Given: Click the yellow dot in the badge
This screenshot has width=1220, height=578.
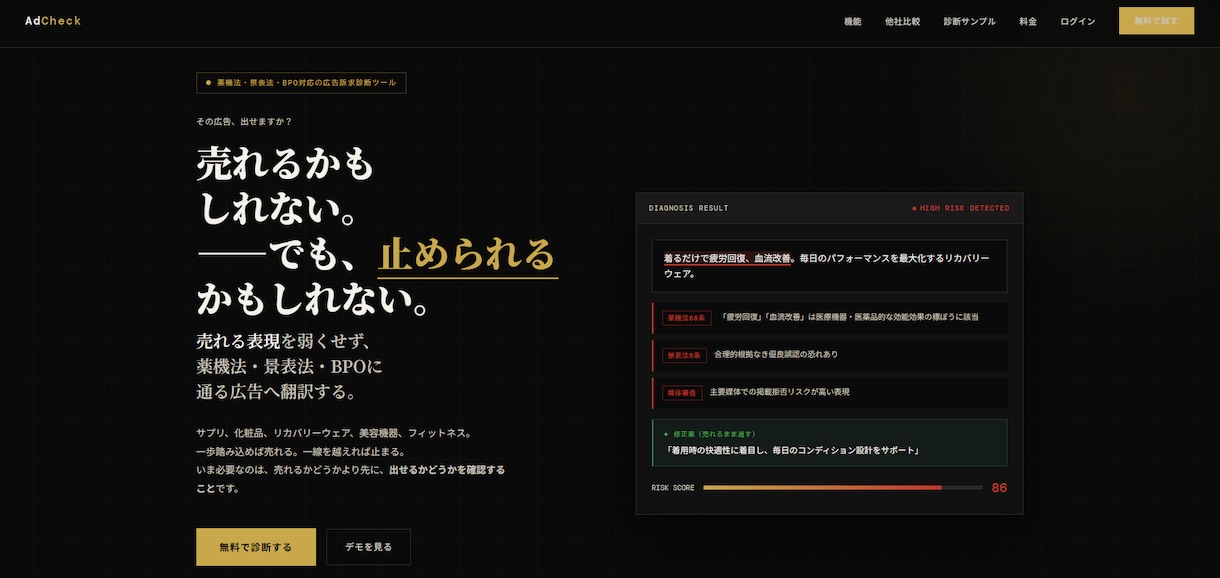Looking at the screenshot, I should [x=208, y=83].
